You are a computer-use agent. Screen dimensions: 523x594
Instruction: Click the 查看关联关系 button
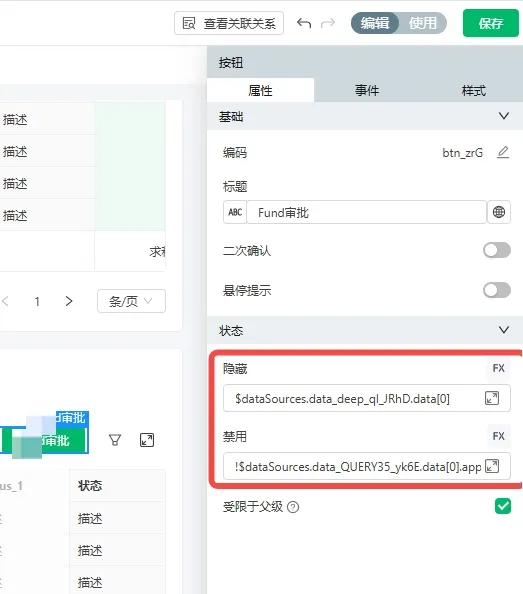[x=229, y=23]
